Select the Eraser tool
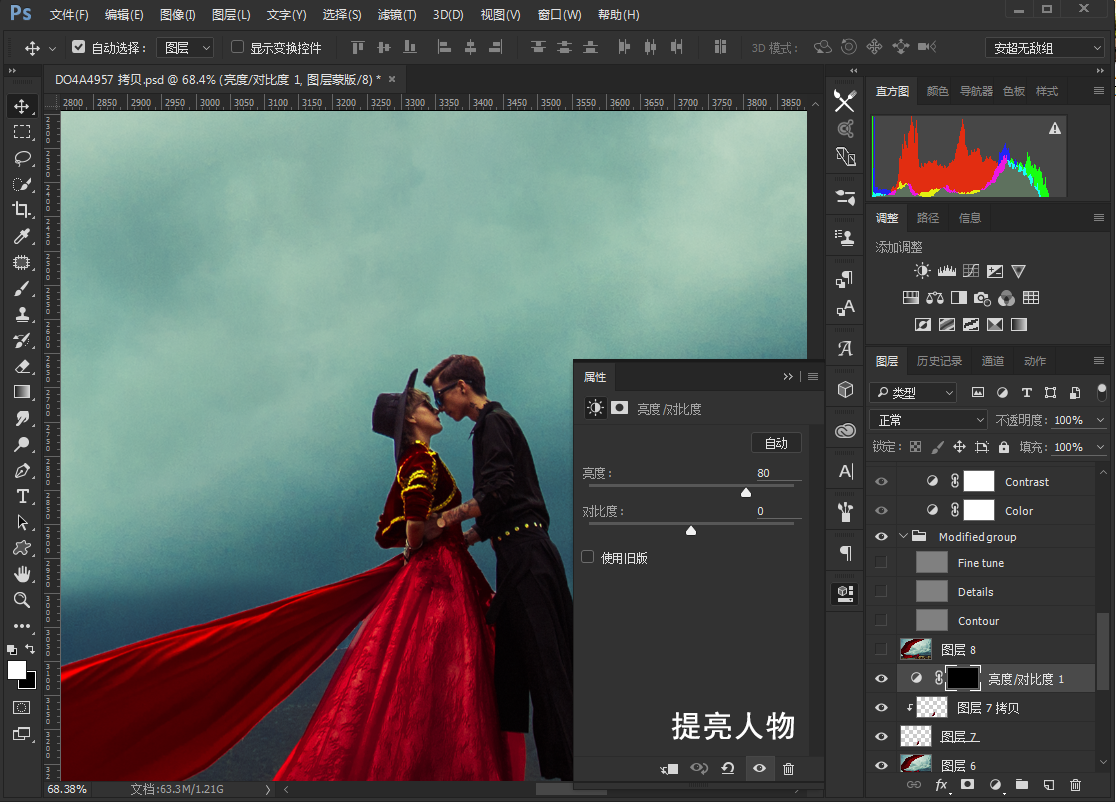 point(22,366)
